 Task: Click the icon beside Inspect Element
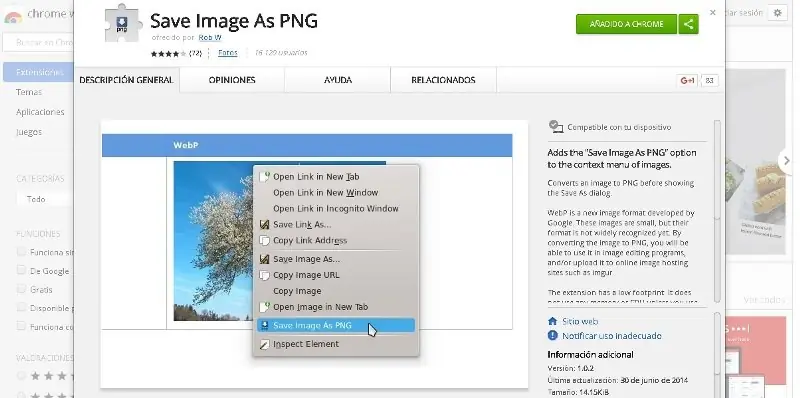point(264,344)
